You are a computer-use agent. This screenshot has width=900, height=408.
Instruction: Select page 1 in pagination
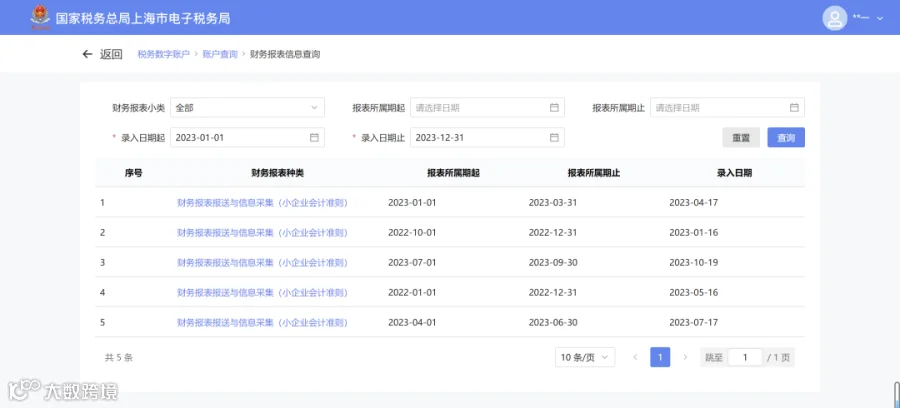660,357
